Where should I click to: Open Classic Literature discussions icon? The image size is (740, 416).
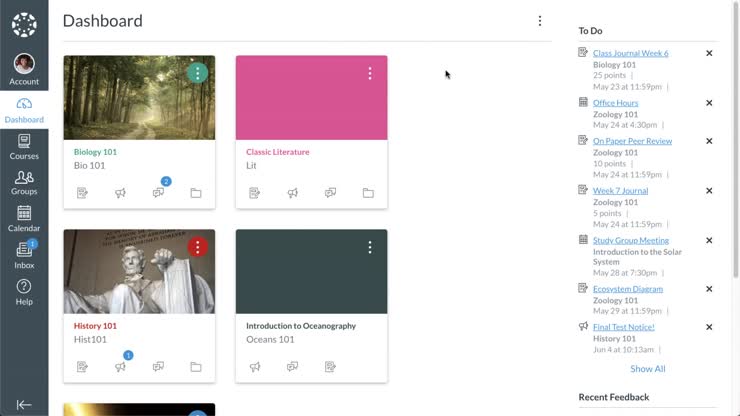pos(330,193)
